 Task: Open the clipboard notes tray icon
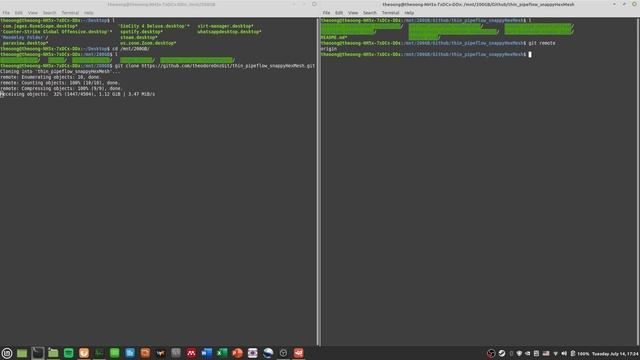pos(536,353)
